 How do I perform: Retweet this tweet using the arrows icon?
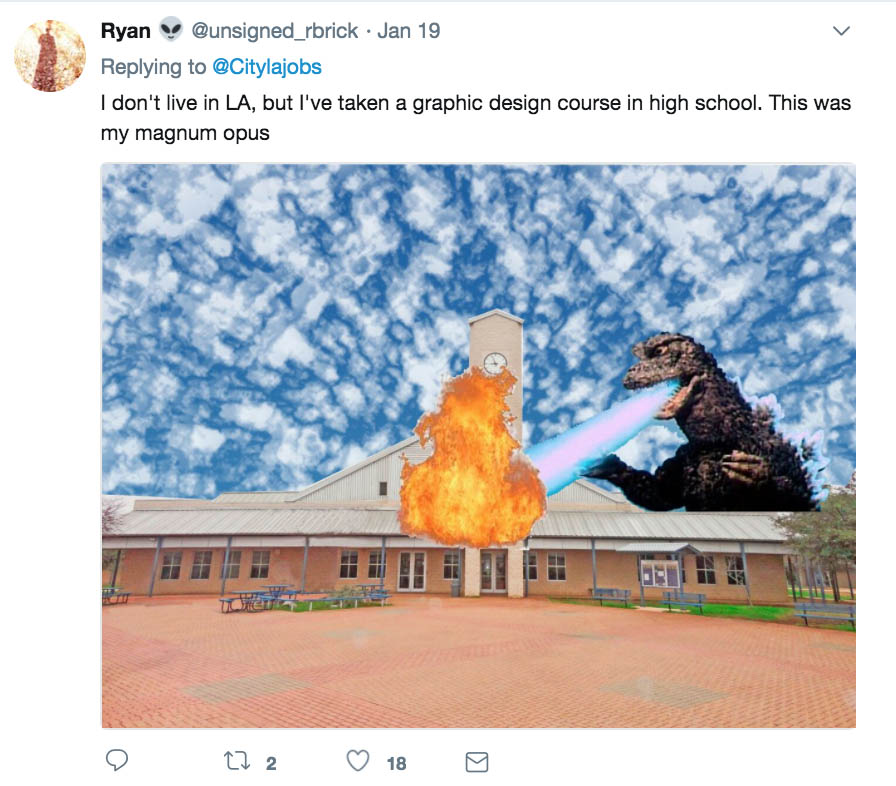point(237,761)
